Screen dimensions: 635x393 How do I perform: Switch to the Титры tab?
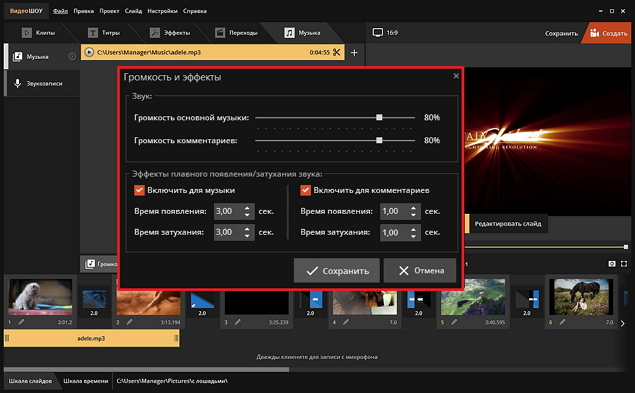(x=104, y=33)
